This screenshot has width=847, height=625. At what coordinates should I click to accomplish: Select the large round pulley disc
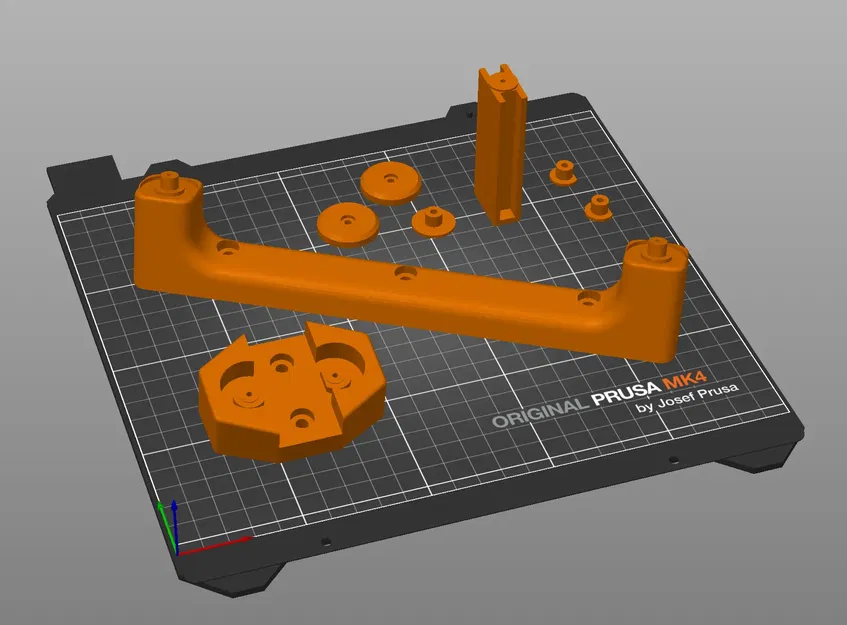tap(390, 182)
